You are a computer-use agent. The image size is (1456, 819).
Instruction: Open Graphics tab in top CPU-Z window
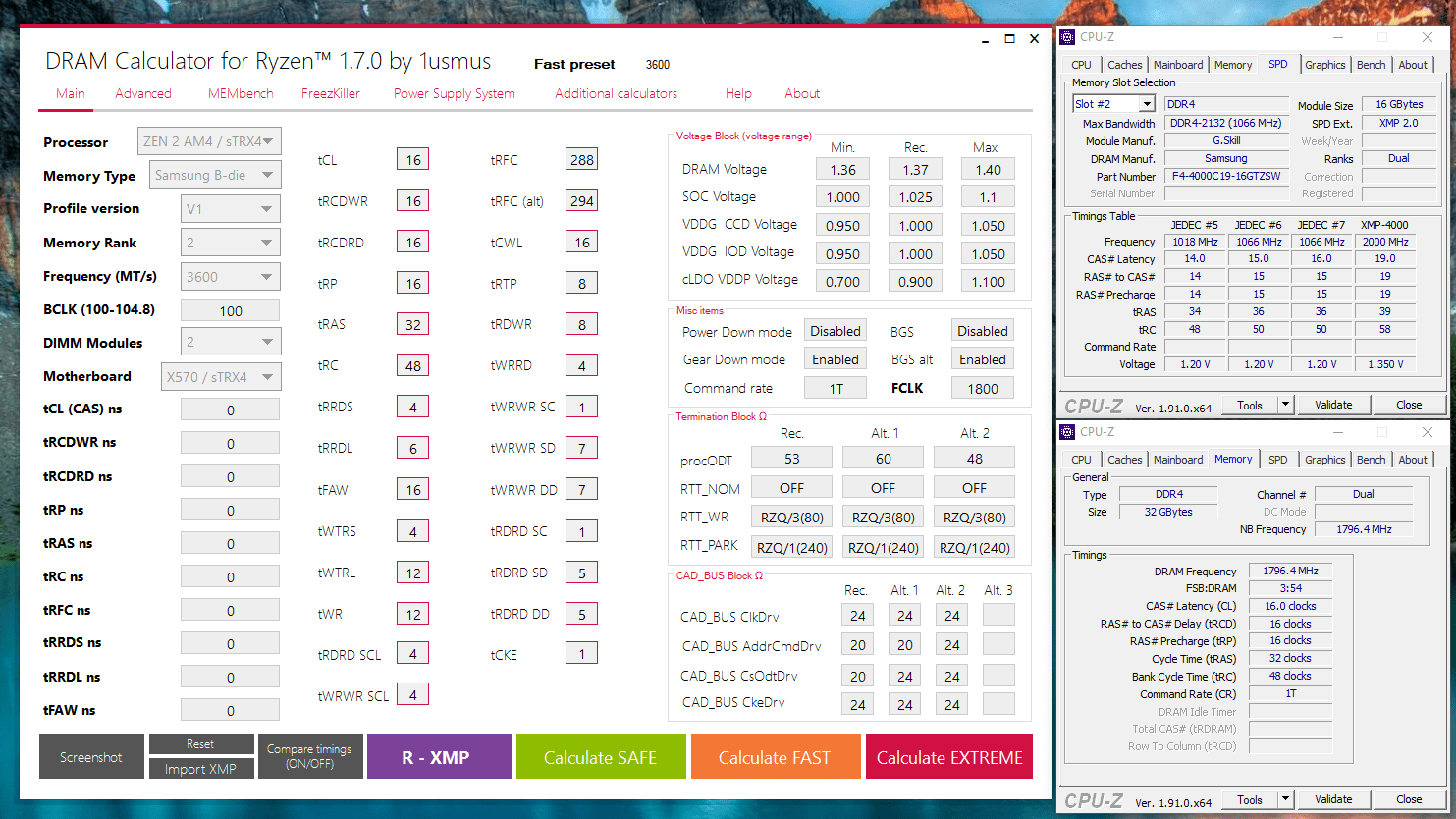coord(1325,65)
